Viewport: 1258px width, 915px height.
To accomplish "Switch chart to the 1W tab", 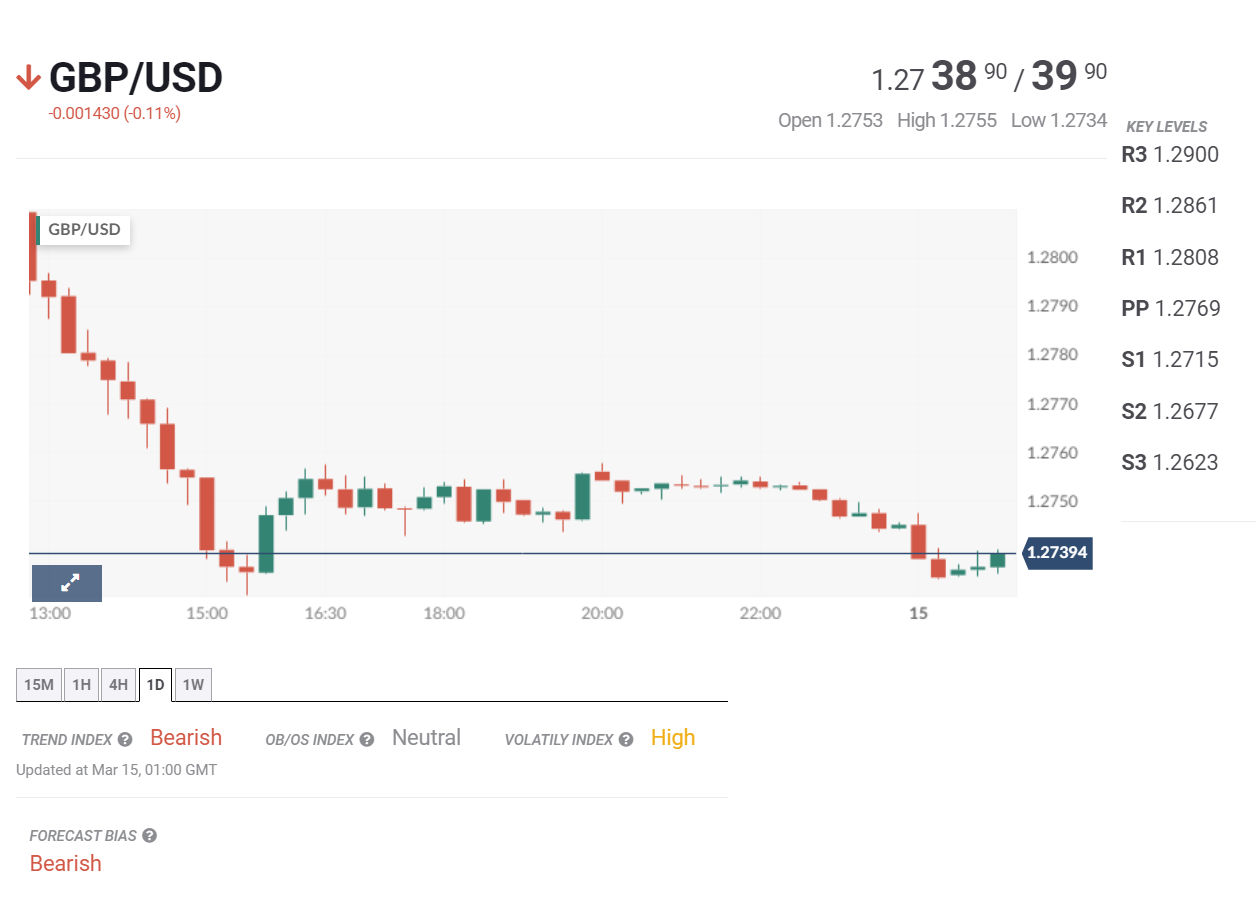I will click(193, 685).
